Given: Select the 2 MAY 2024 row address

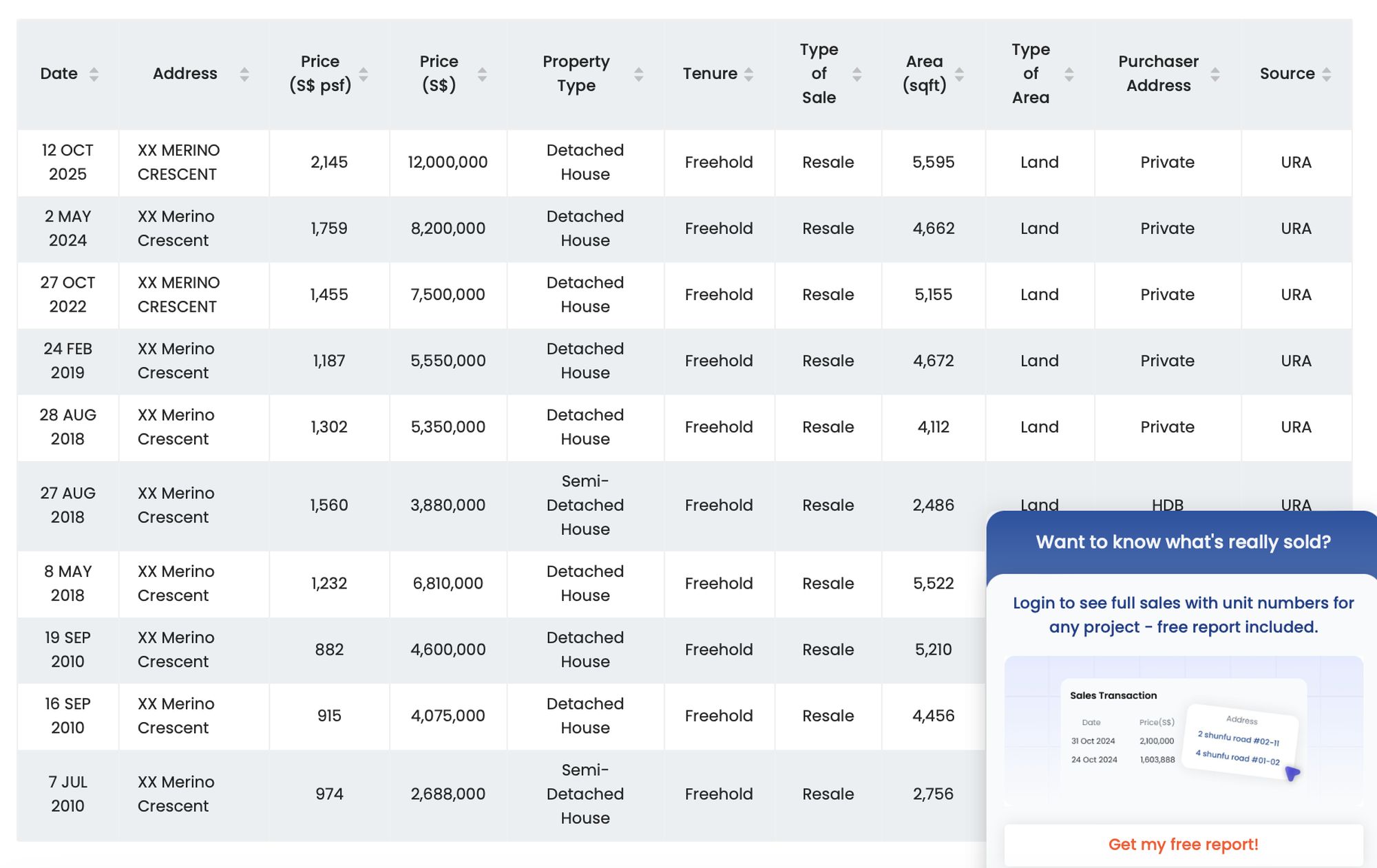Looking at the screenshot, I should point(176,229).
